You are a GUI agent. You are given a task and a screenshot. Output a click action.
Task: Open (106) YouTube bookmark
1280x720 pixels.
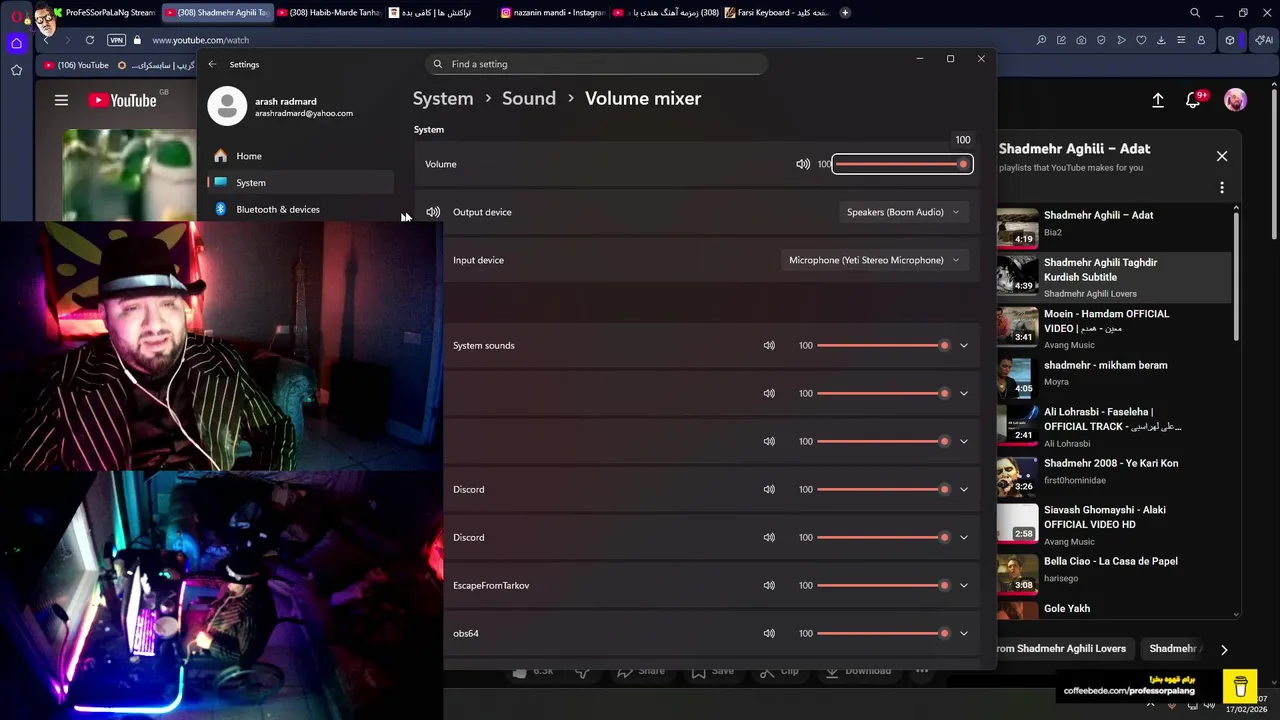77,65
